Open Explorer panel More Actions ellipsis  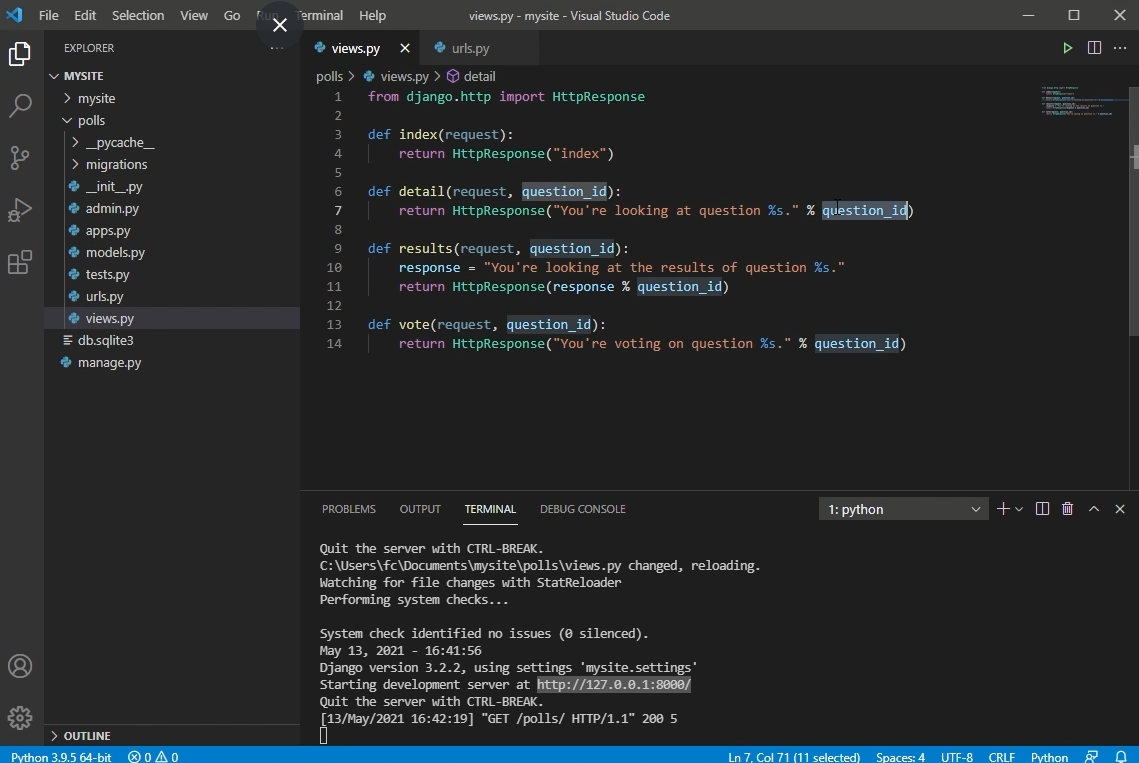[277, 48]
